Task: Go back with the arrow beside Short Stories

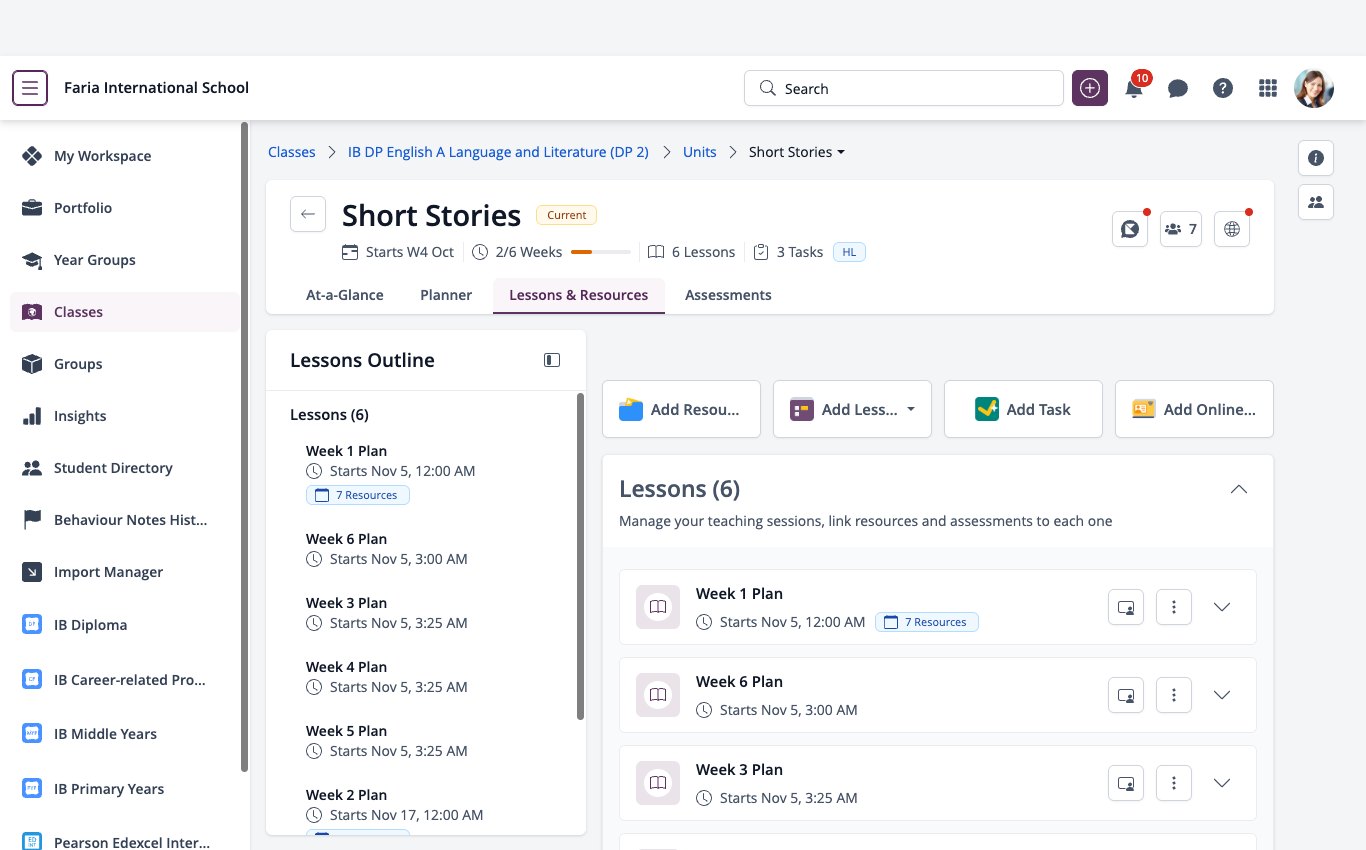Action: pyautogui.click(x=308, y=214)
